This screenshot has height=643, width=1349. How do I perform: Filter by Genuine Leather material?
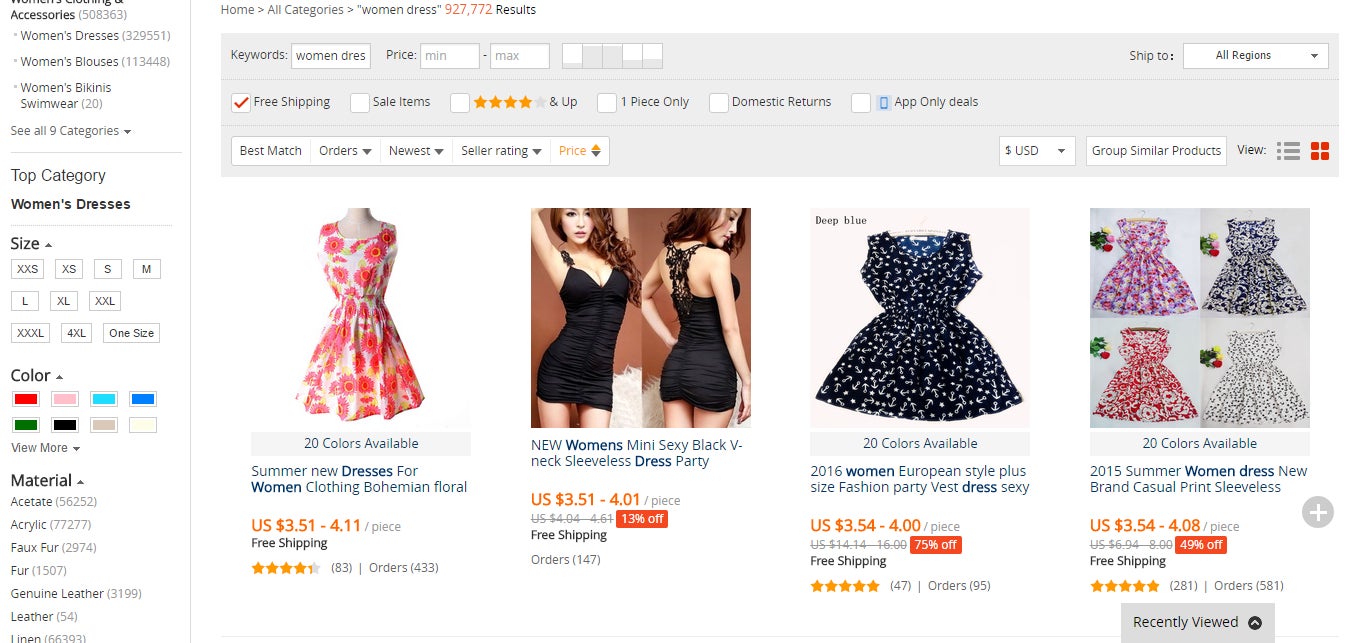(57, 594)
